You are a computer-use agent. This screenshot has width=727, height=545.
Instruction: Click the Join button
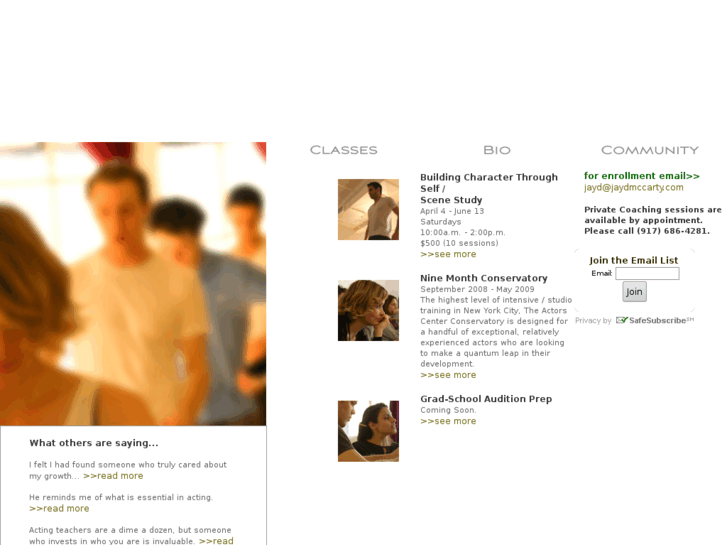coord(634,292)
